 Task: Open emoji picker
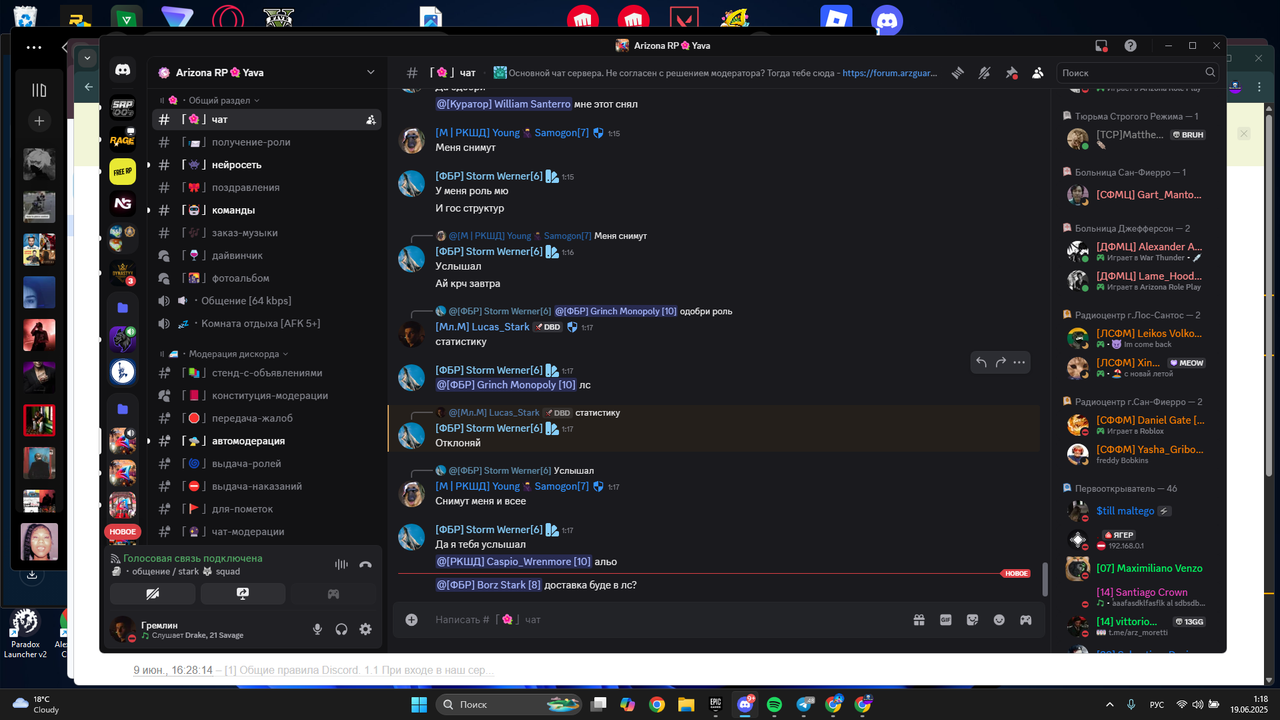pyautogui.click(x=999, y=620)
